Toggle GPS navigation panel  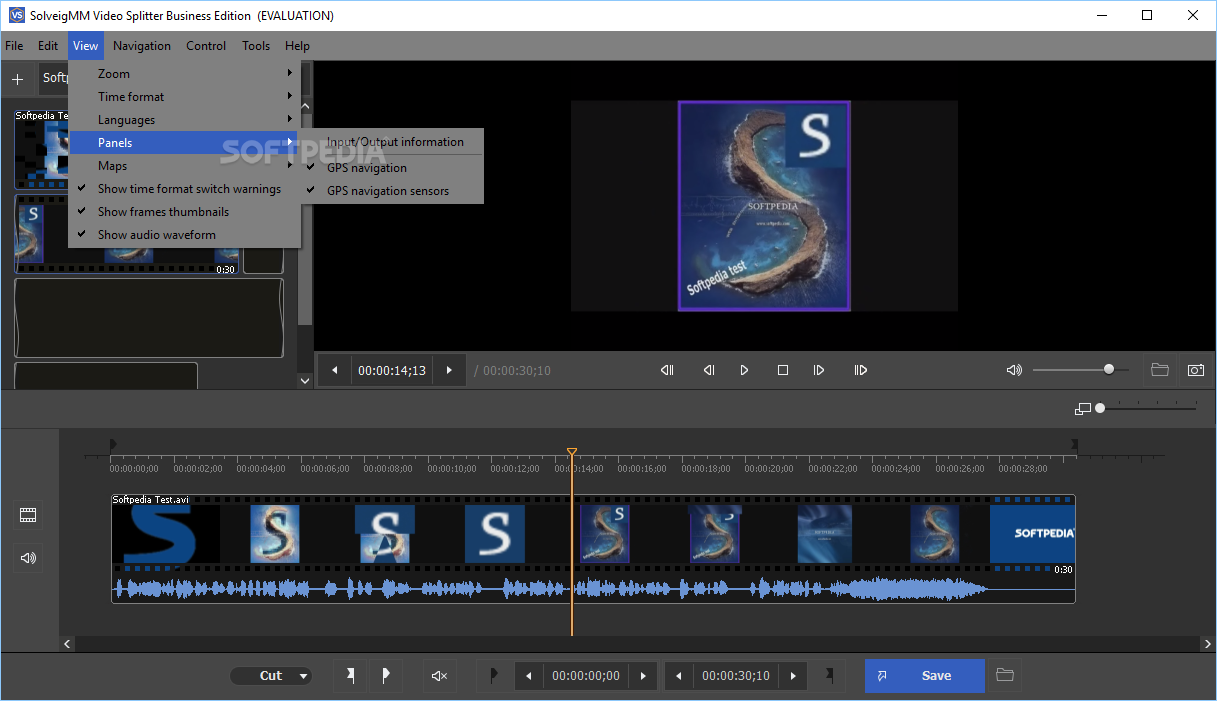coord(391,168)
